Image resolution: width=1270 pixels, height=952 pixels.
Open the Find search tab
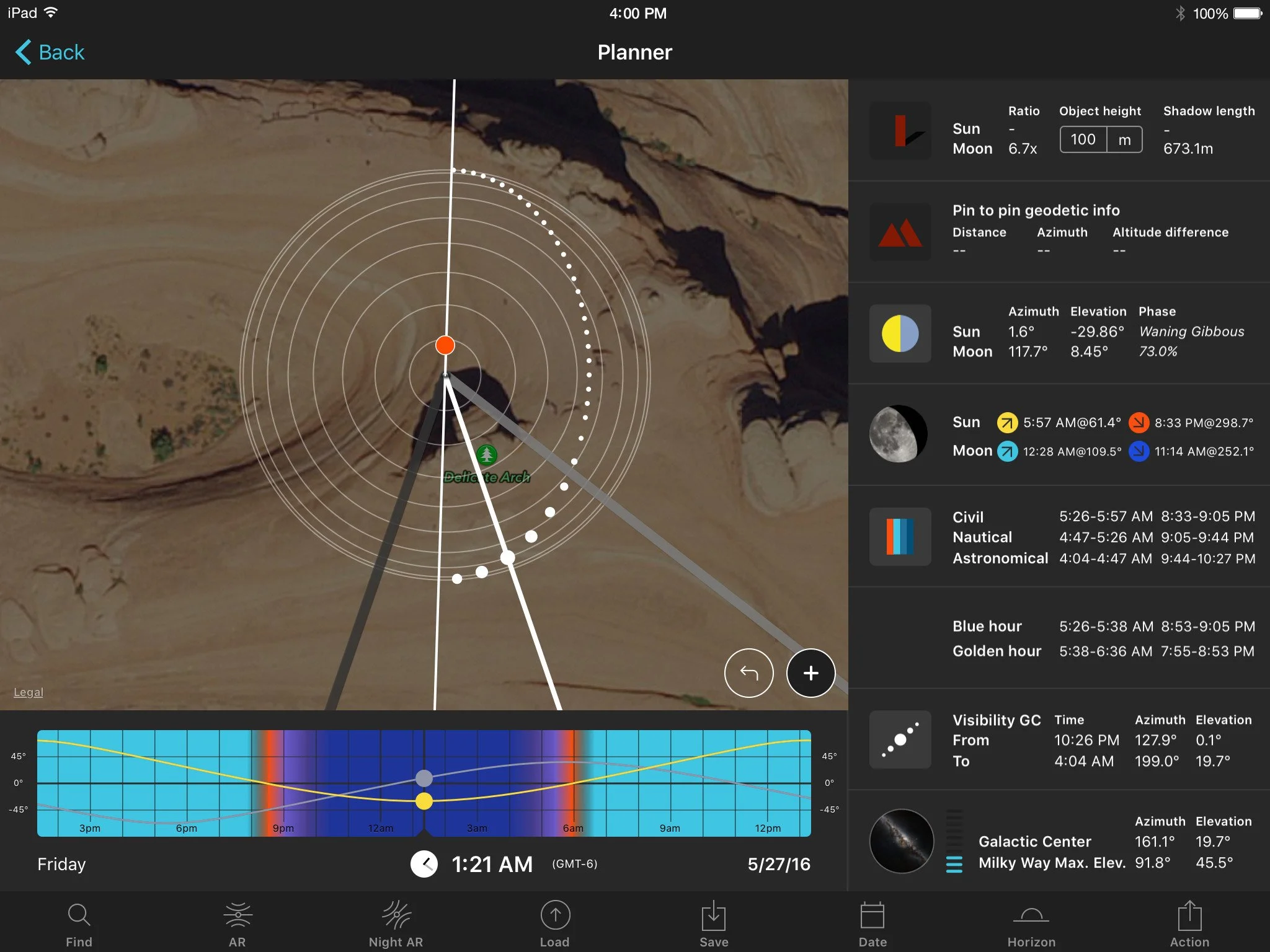(79, 925)
